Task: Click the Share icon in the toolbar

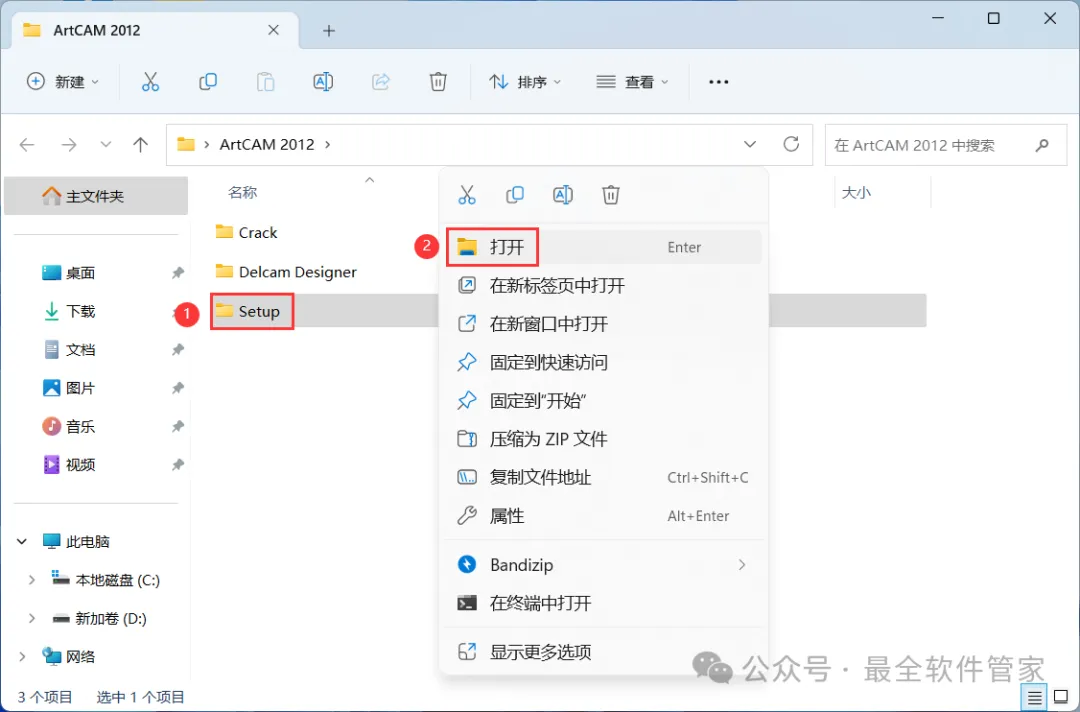Action: [x=381, y=82]
